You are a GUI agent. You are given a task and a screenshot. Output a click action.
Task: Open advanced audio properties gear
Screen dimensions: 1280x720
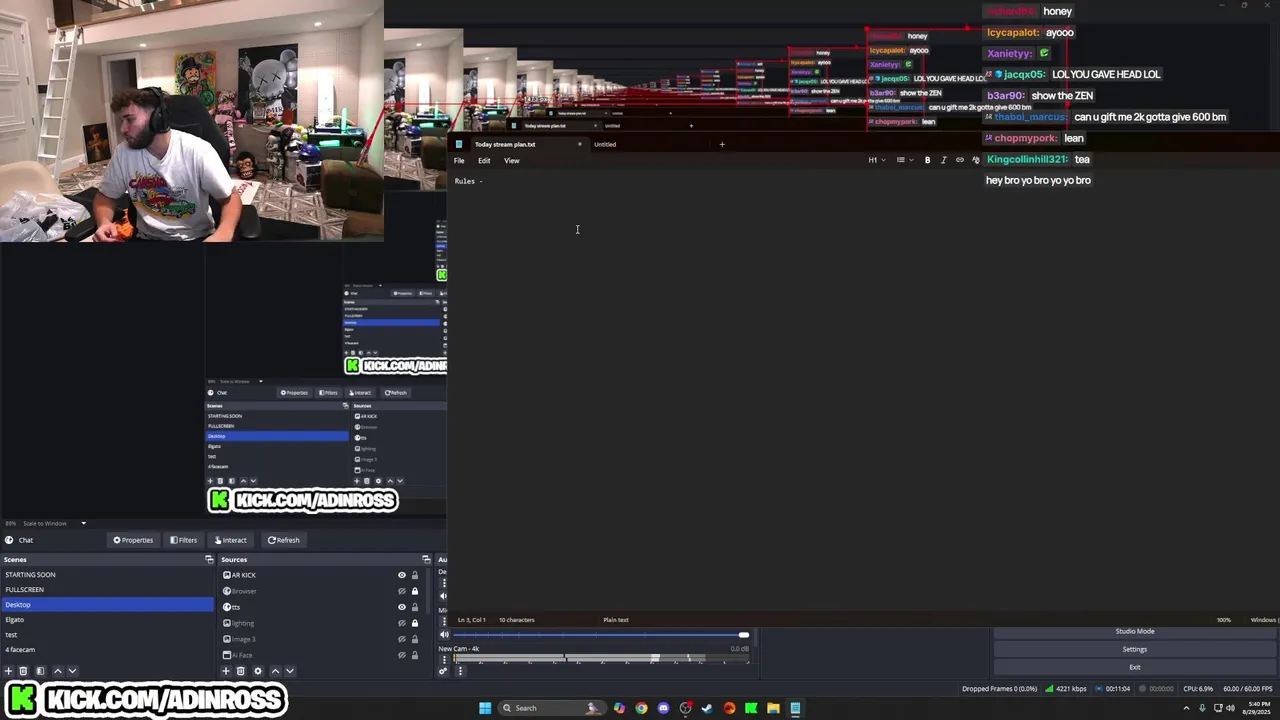[443, 671]
